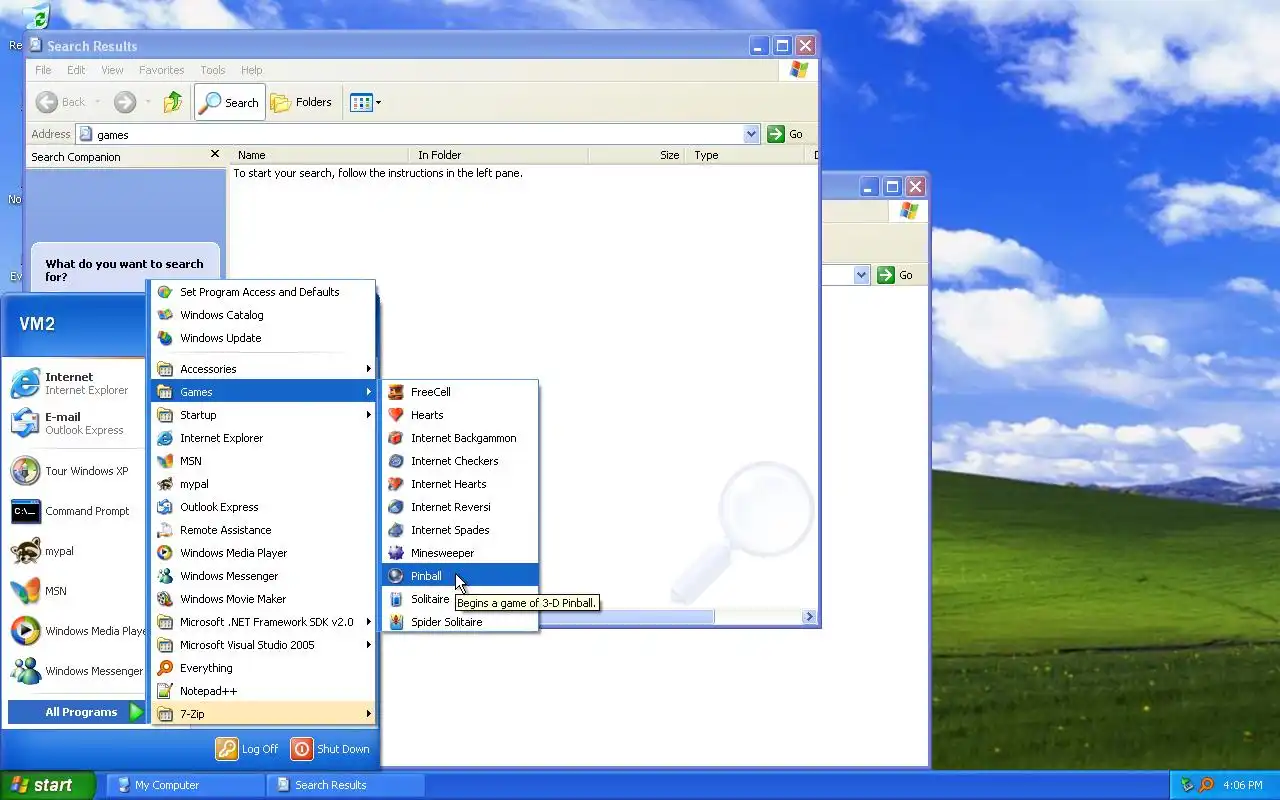
Task: Toggle the Folders pane button
Action: click(302, 102)
